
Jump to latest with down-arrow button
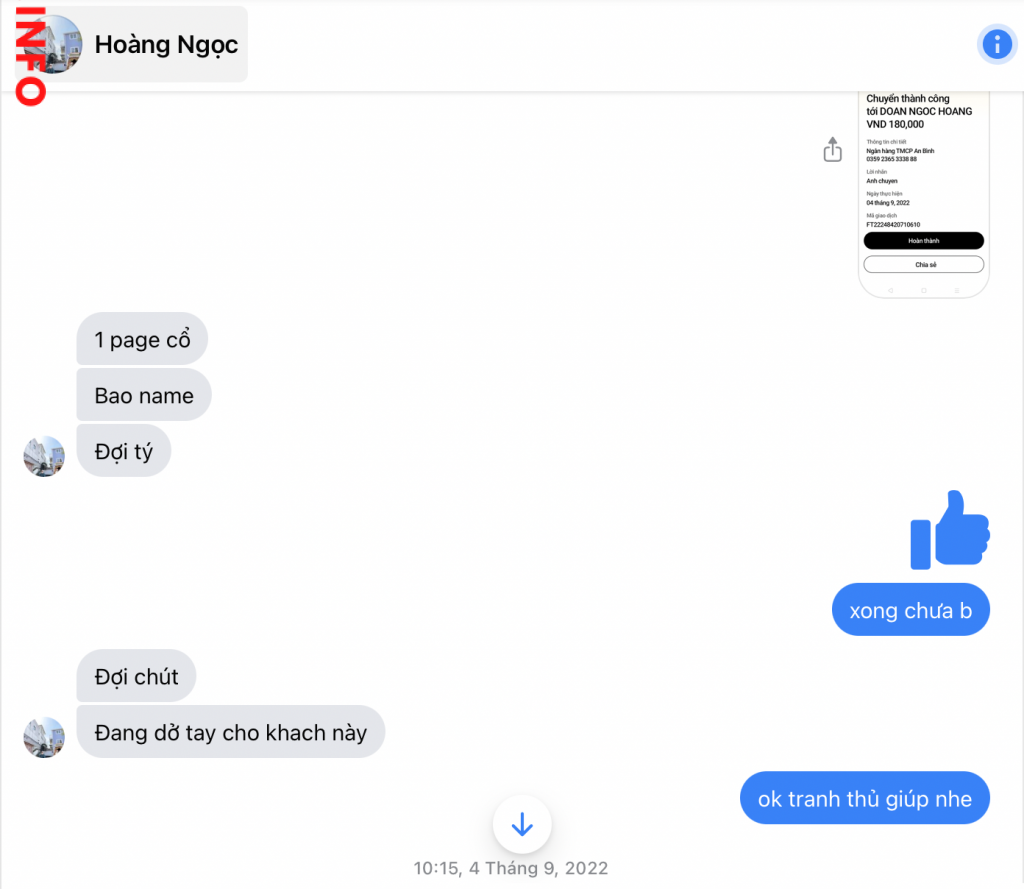(522, 824)
